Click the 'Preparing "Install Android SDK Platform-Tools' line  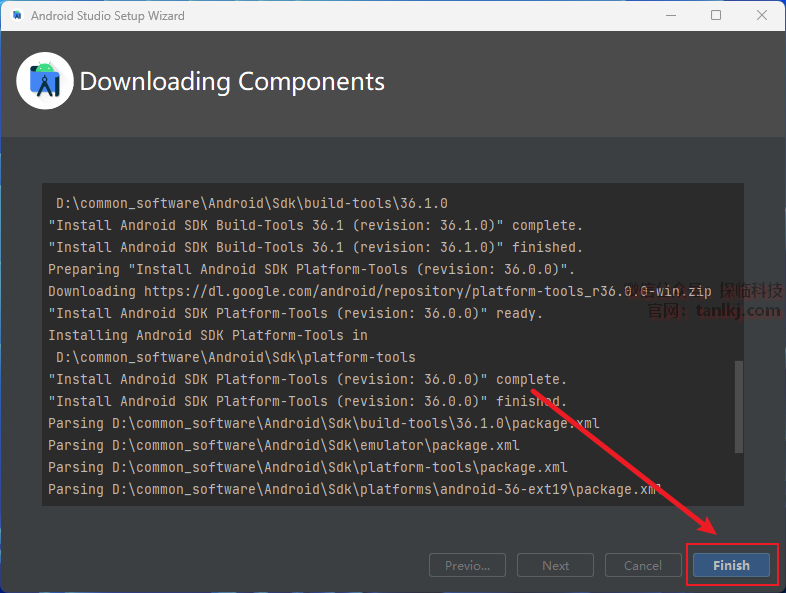[x=311, y=269]
